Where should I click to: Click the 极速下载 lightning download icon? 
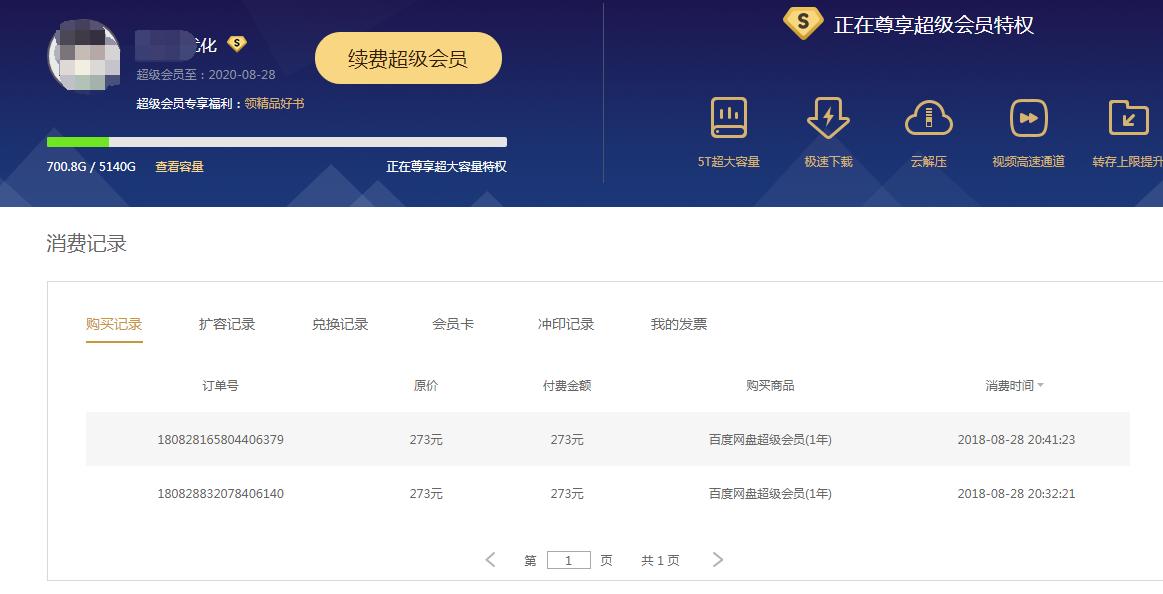point(828,118)
